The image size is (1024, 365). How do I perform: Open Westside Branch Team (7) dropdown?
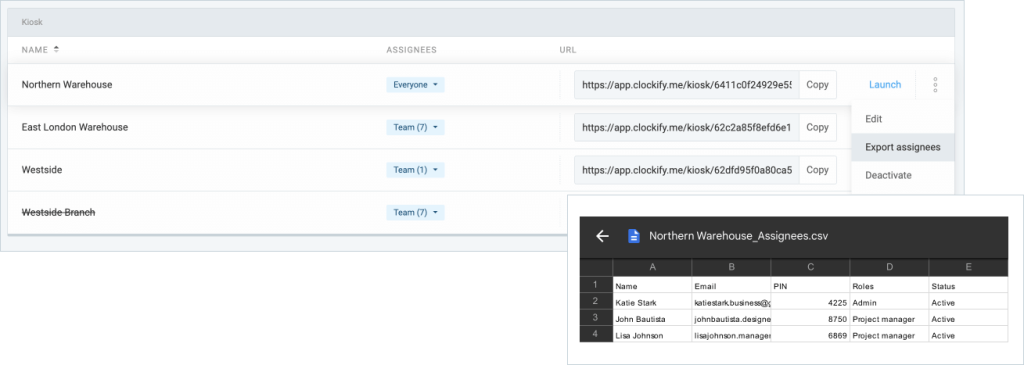pyautogui.click(x=415, y=212)
